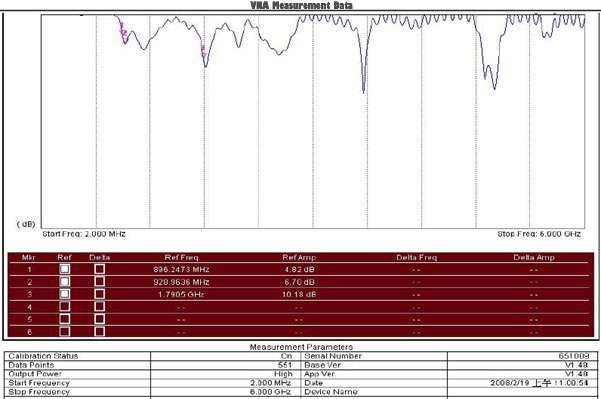
Task: Enable the Delta checkbox for marker 6
Action: pyautogui.click(x=100, y=331)
